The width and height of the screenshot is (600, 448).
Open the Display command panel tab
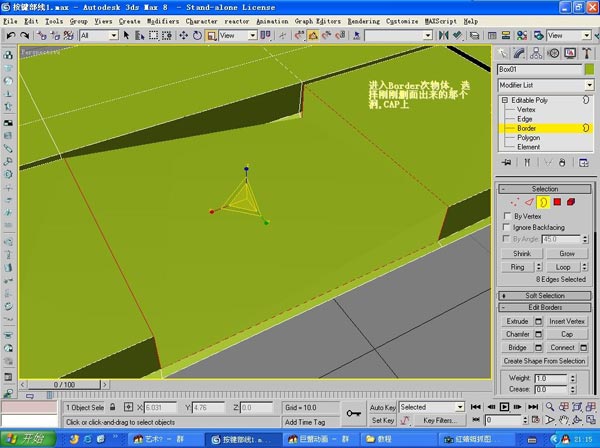pyautogui.click(x=570, y=53)
